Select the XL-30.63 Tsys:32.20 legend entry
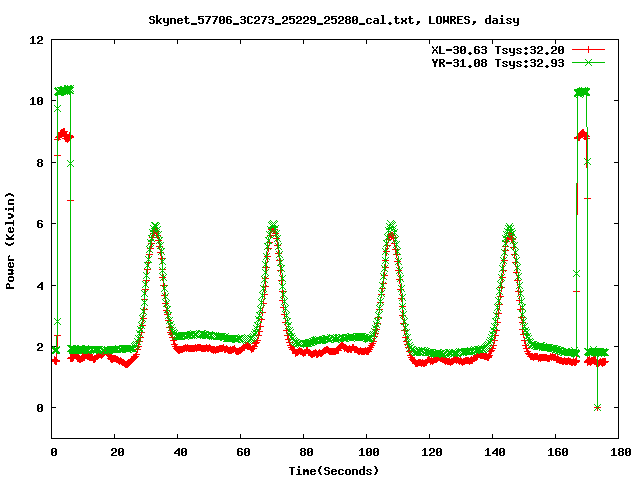Screen dimensions: 640x480 pyautogui.click(x=498, y=50)
